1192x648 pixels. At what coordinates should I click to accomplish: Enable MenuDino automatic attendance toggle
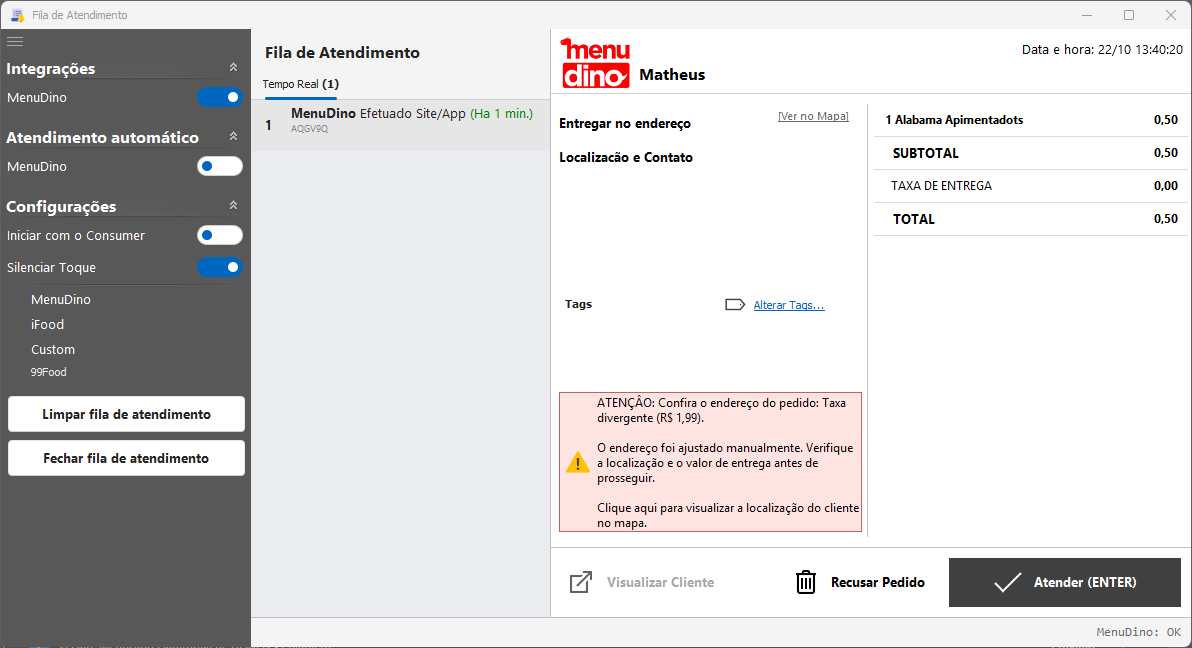point(220,166)
